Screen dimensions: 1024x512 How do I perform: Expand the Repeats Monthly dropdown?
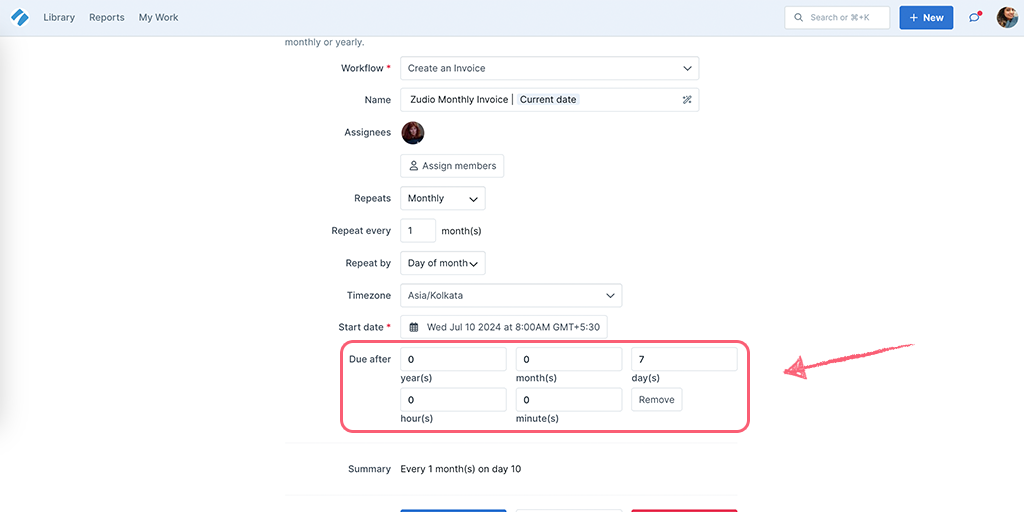click(442, 198)
